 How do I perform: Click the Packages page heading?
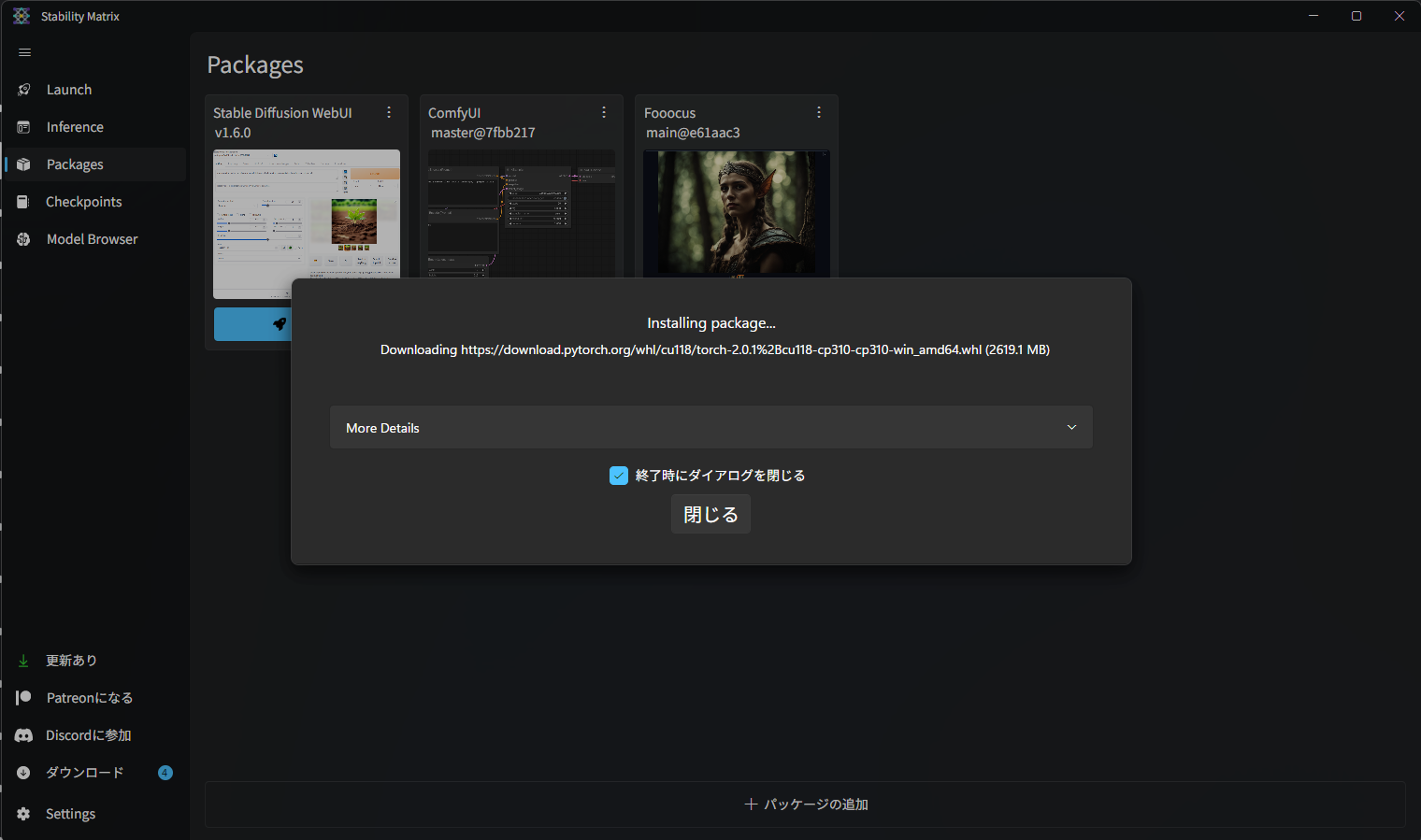click(x=255, y=64)
